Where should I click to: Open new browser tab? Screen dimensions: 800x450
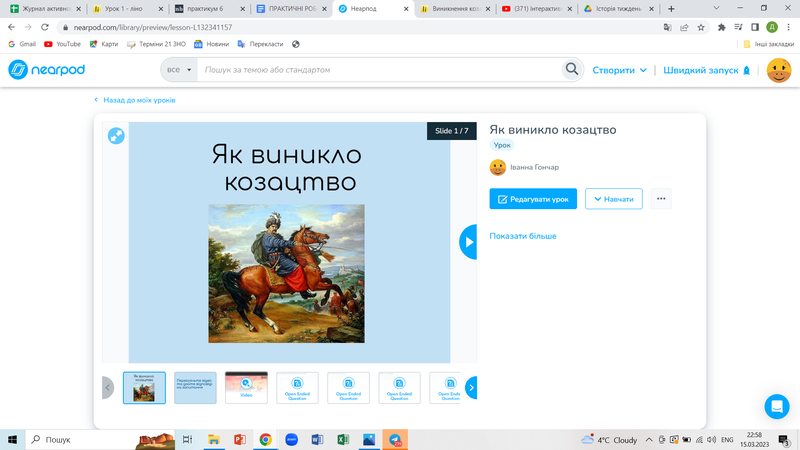coord(671,9)
